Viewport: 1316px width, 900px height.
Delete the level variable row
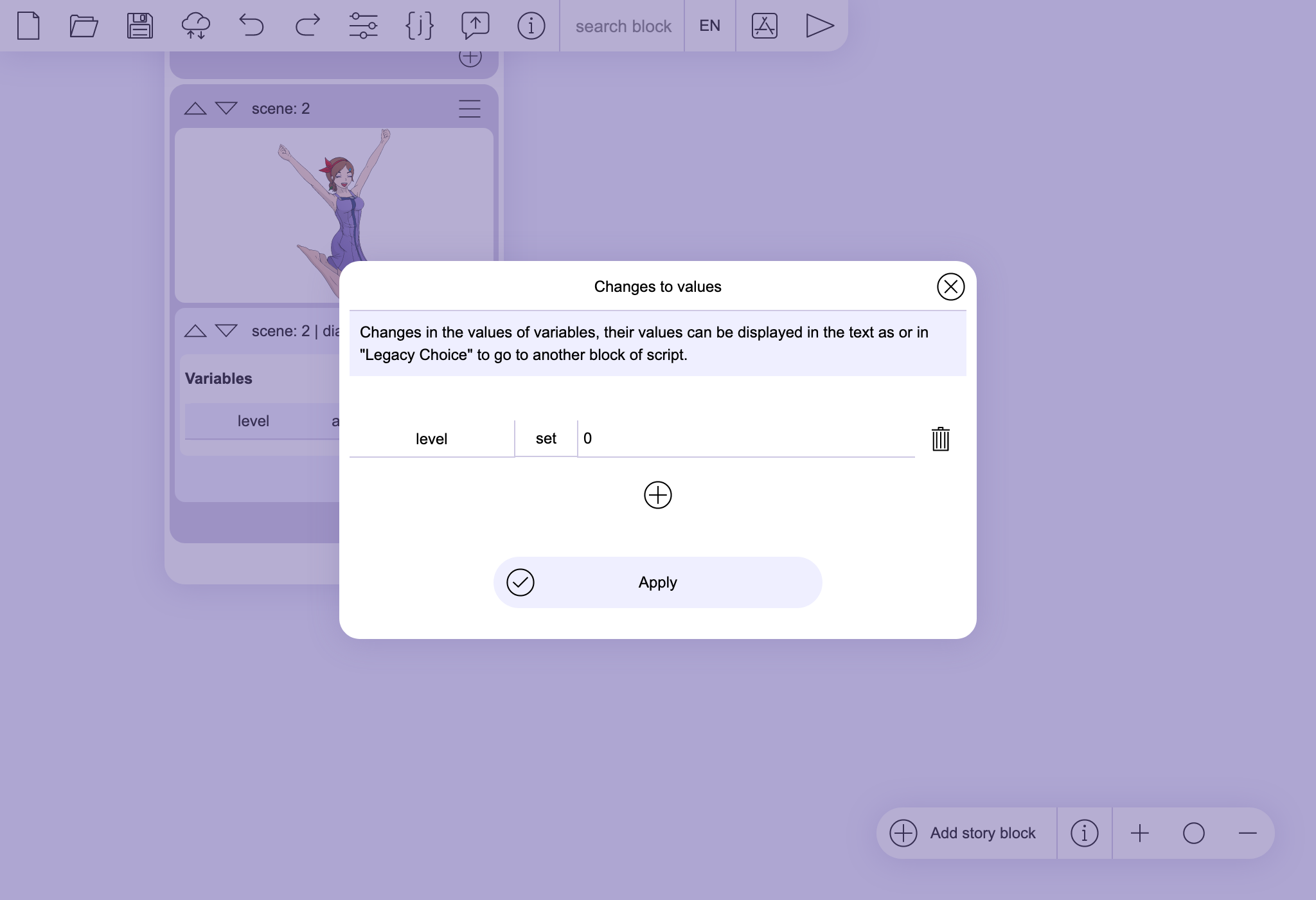pyautogui.click(x=940, y=439)
